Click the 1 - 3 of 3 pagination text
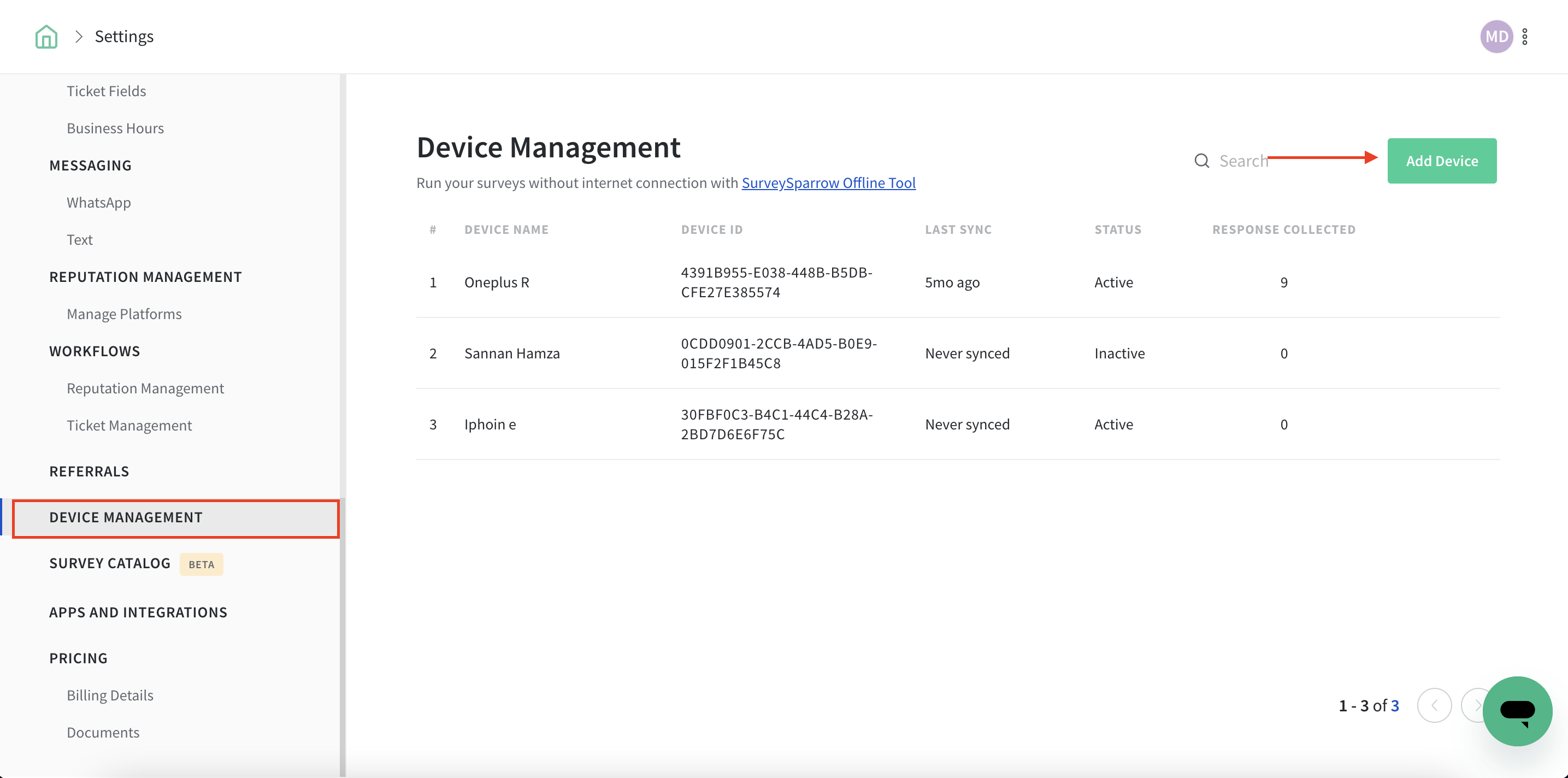This screenshot has height=778, width=1568. (1369, 705)
